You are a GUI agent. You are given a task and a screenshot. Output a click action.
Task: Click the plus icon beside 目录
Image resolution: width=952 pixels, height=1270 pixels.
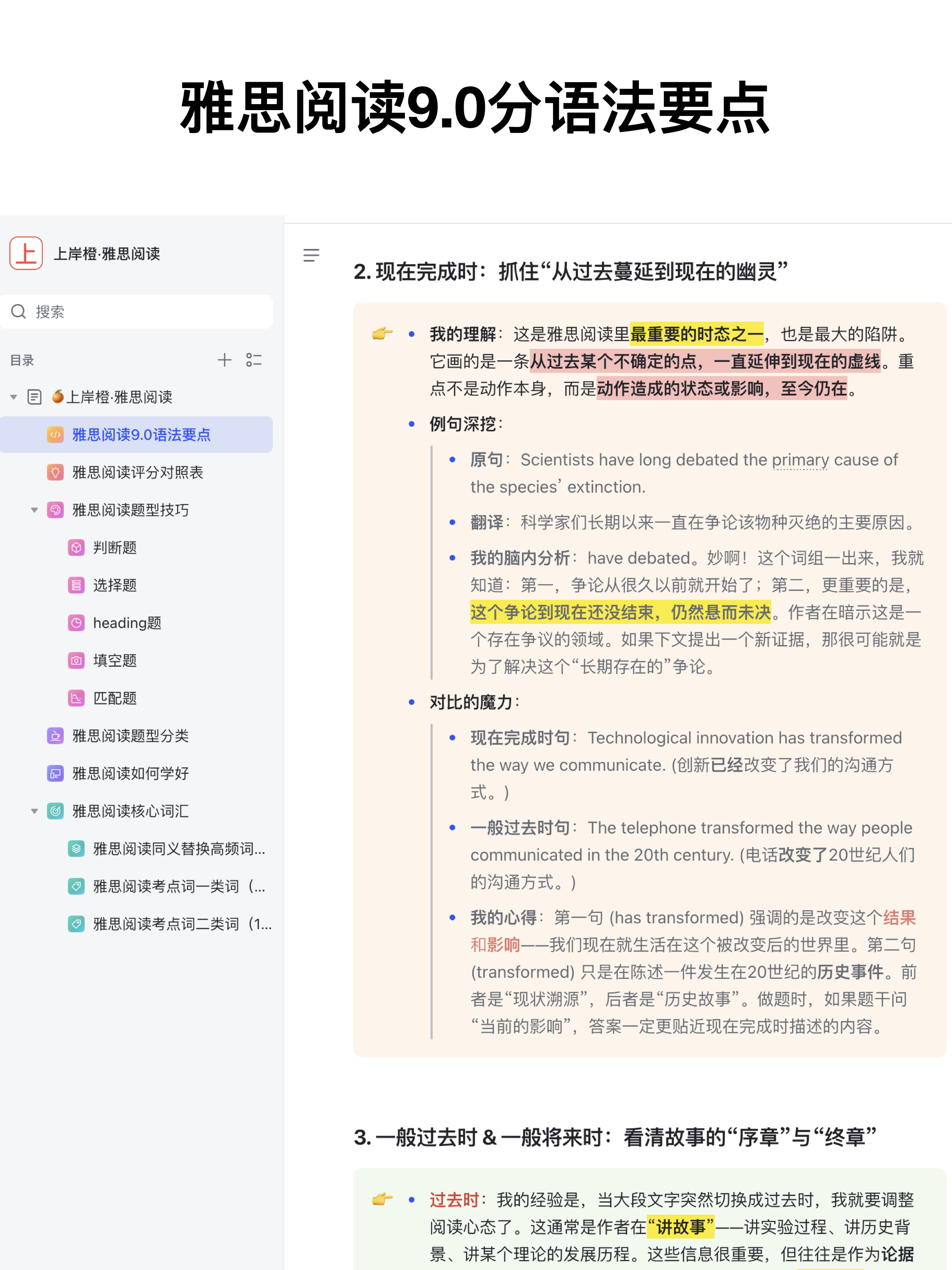tap(224, 360)
